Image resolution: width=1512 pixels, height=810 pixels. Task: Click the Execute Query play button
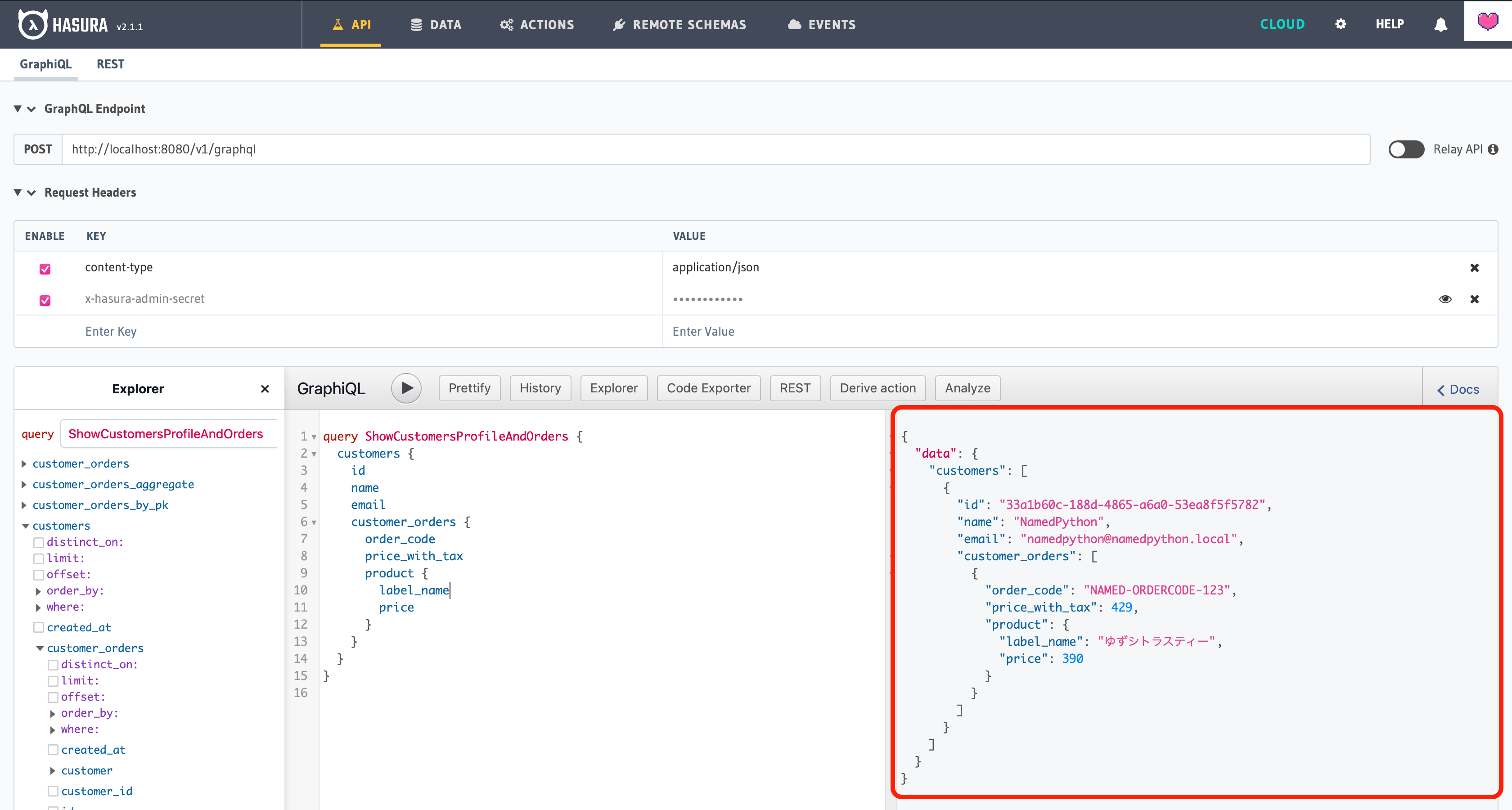[406, 388]
